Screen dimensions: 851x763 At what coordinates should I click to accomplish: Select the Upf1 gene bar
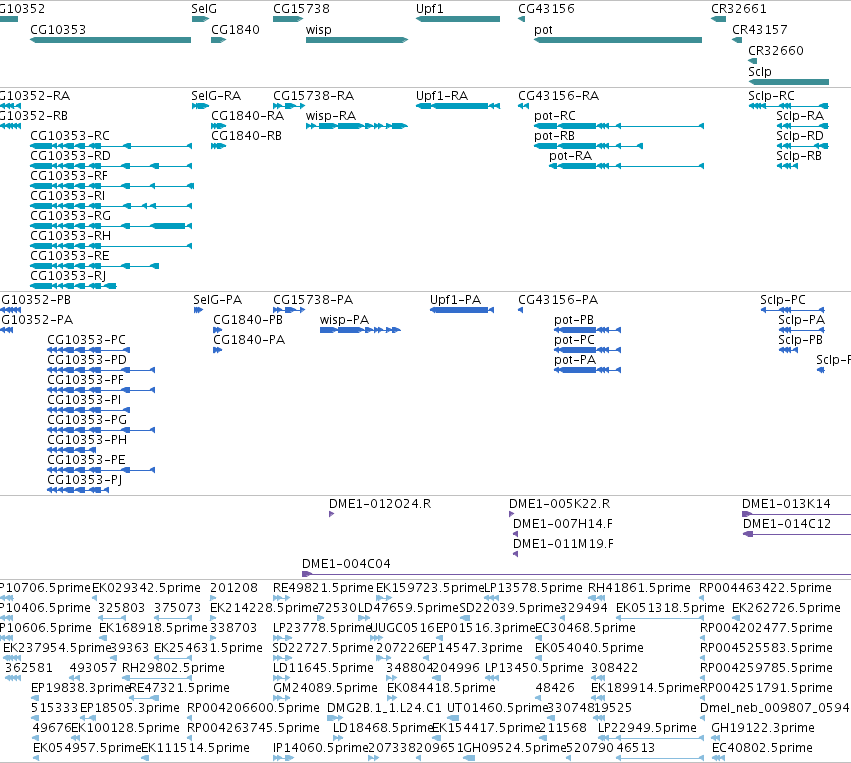(x=458, y=19)
